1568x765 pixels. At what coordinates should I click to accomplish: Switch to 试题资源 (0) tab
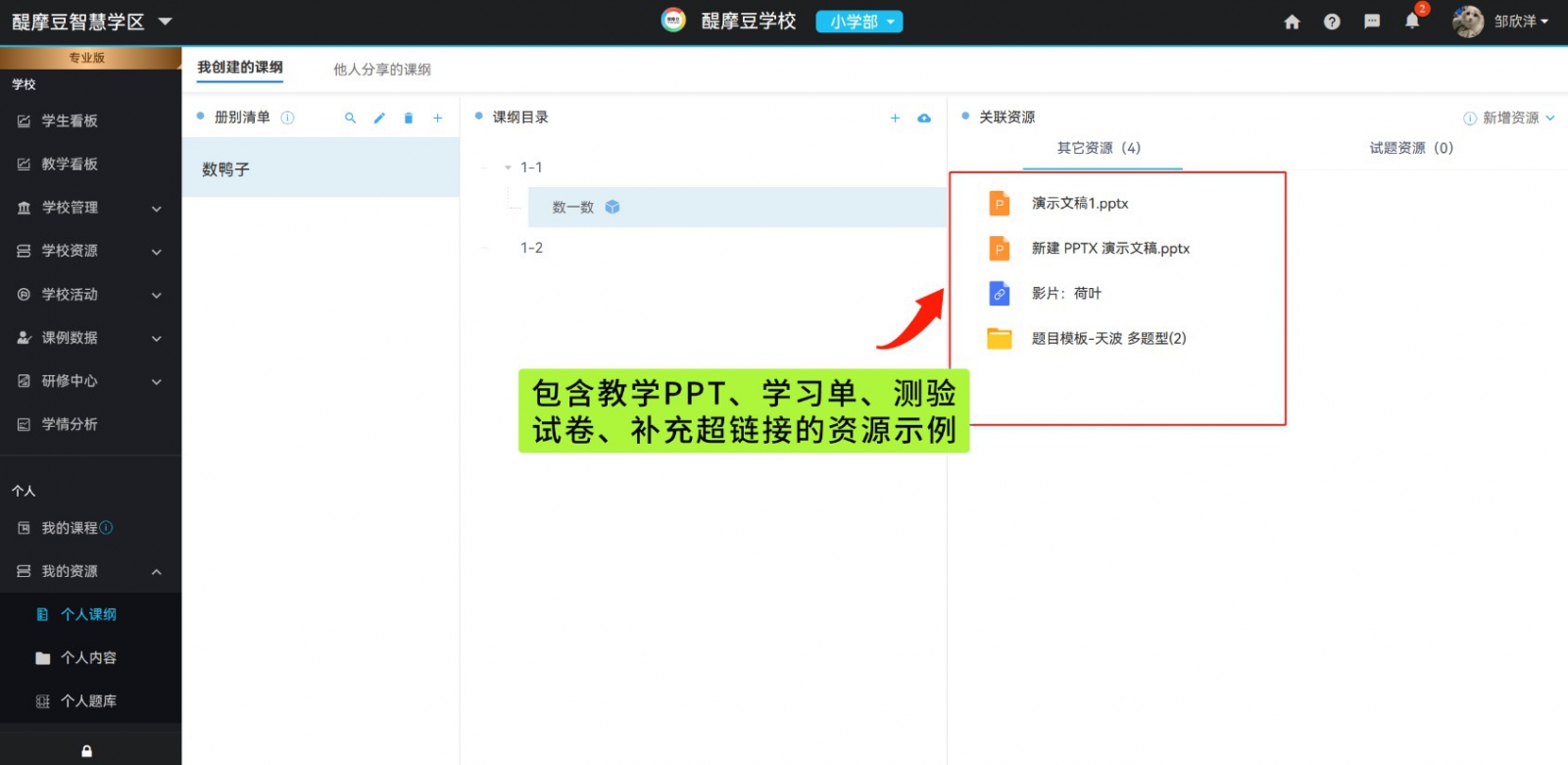point(1410,148)
